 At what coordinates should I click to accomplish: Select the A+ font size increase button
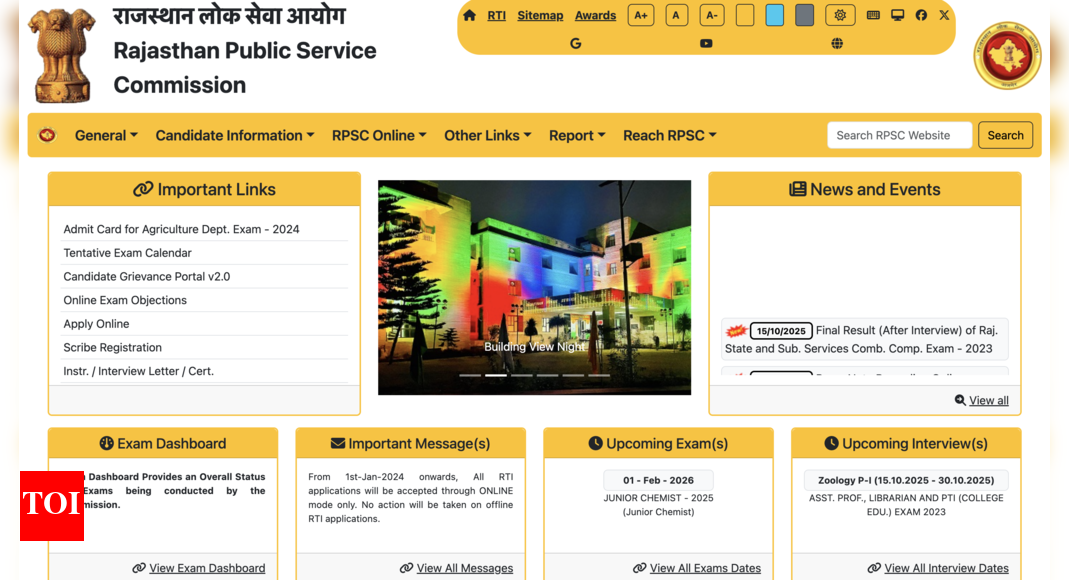pyautogui.click(x=641, y=15)
